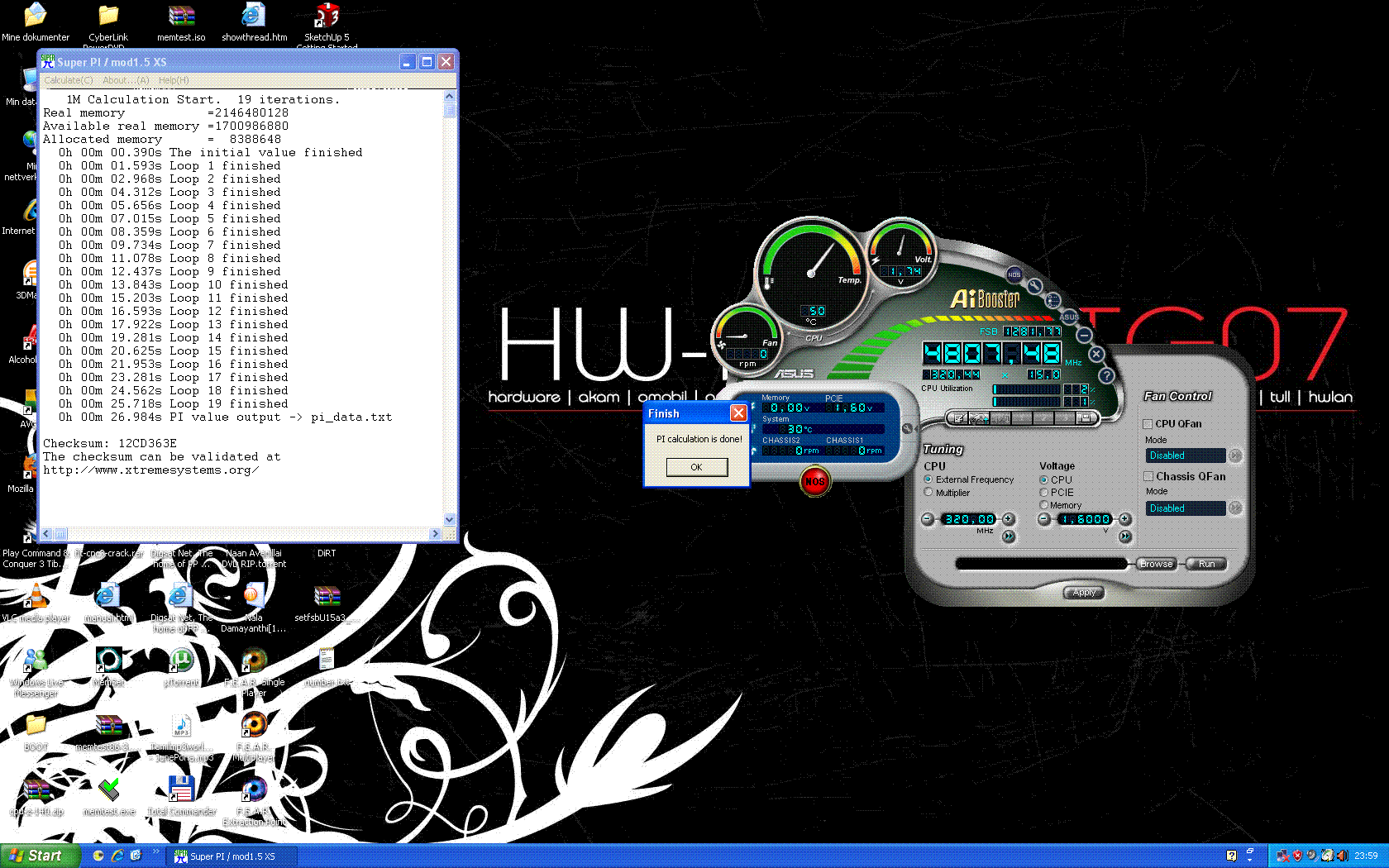Select SketchUp 5 Getting Started icon

[x=327, y=26]
